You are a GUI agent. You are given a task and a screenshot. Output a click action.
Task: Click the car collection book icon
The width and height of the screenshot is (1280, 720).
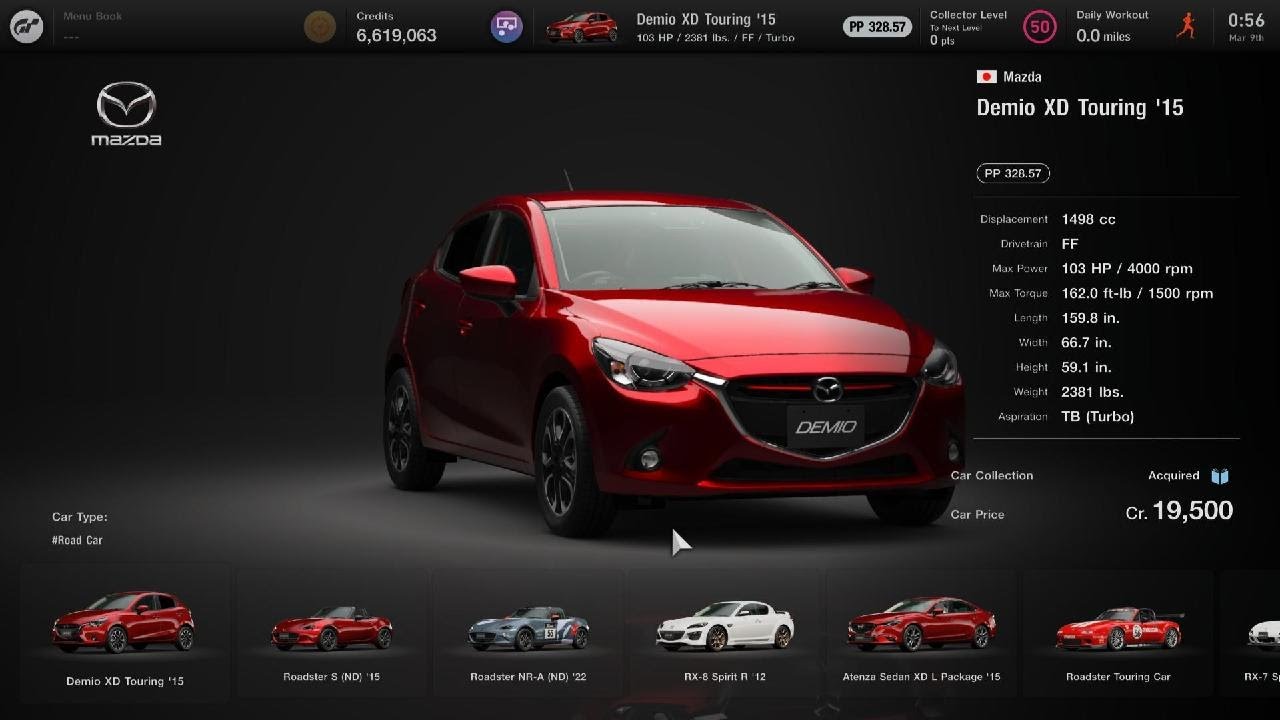1220,476
